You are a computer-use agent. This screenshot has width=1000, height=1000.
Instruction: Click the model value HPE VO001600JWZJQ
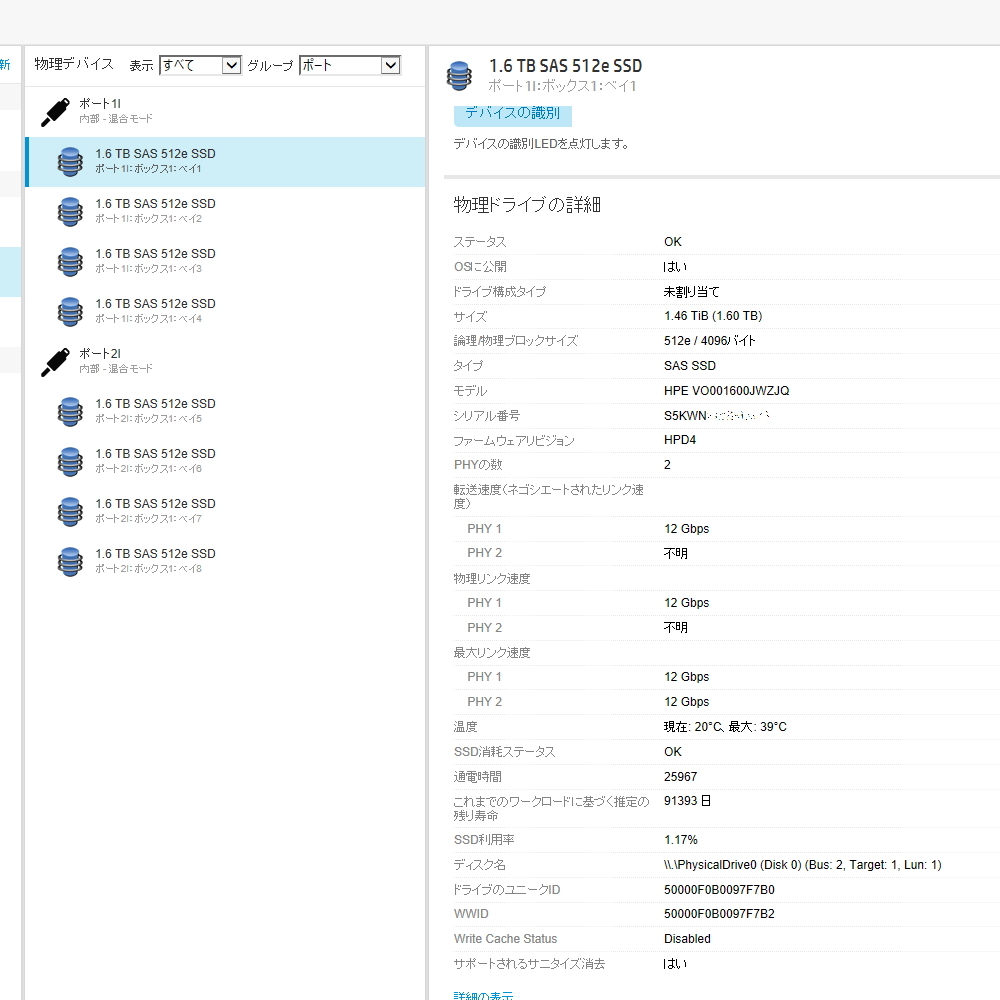coord(726,391)
